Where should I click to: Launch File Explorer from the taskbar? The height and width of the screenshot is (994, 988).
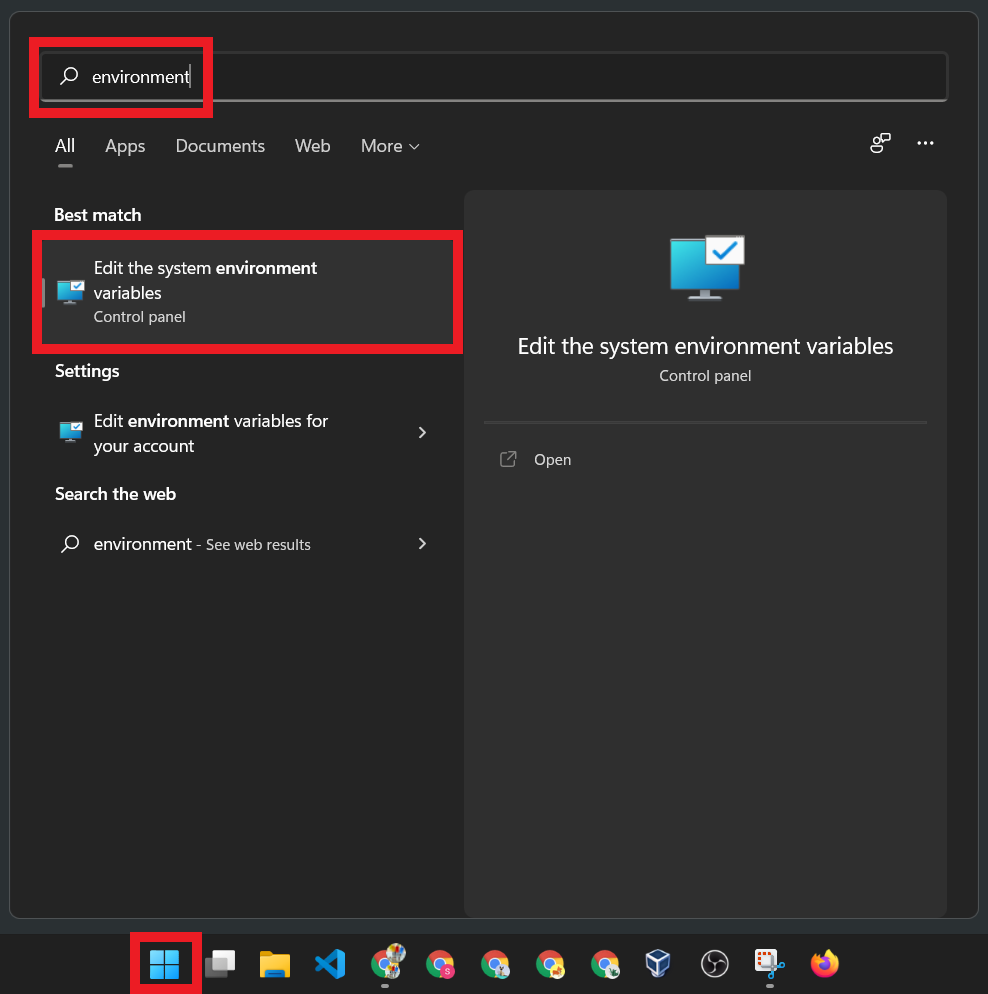point(275,964)
